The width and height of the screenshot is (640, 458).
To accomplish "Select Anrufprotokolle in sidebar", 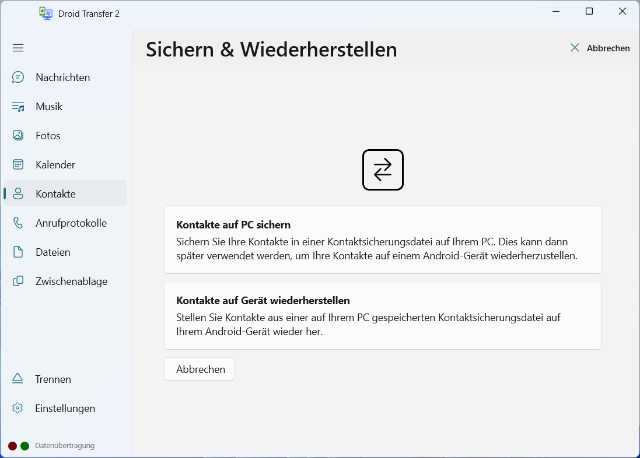I will point(65,223).
